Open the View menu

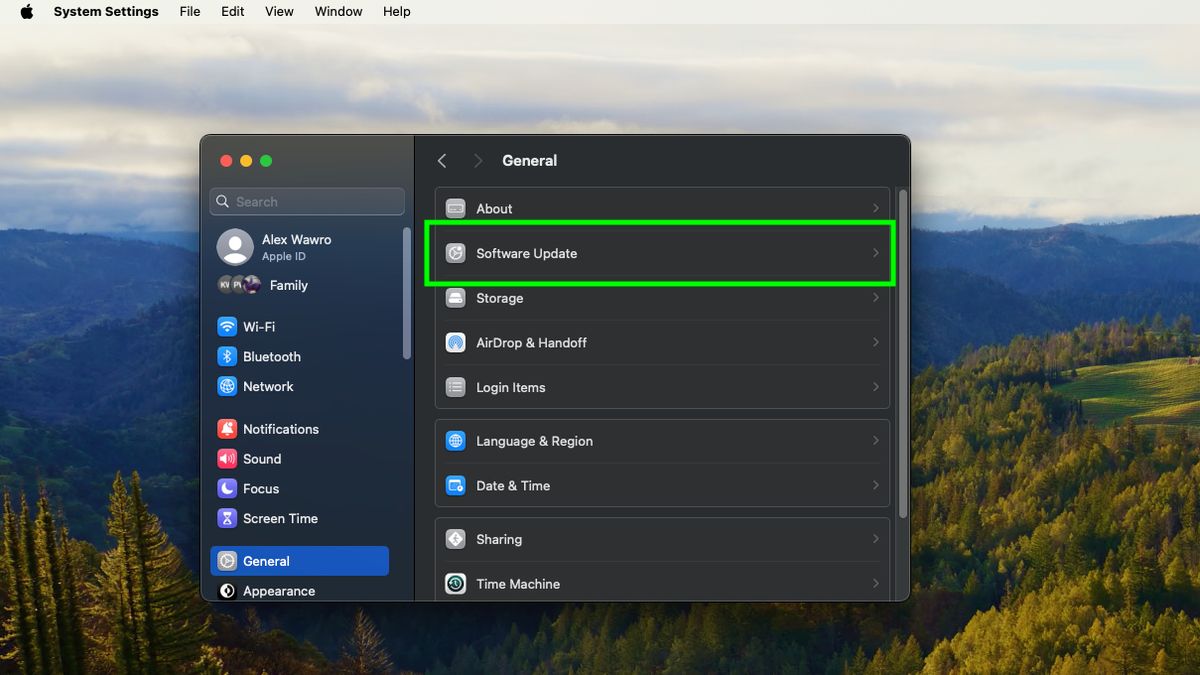click(279, 11)
